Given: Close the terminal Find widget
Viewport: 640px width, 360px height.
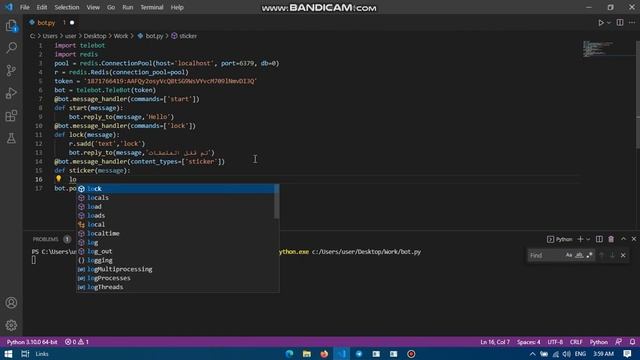Looking at the screenshot, I should (x=623, y=256).
